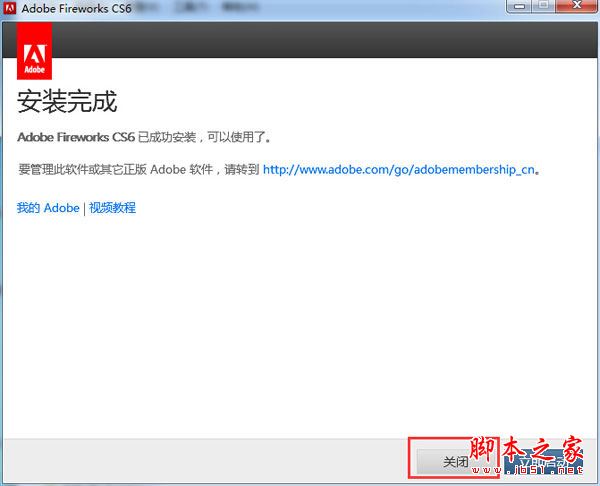The height and width of the screenshot is (486, 600).
Task: Maximize the Adobe Fireworks CS6 installer window
Action: point(543,6)
